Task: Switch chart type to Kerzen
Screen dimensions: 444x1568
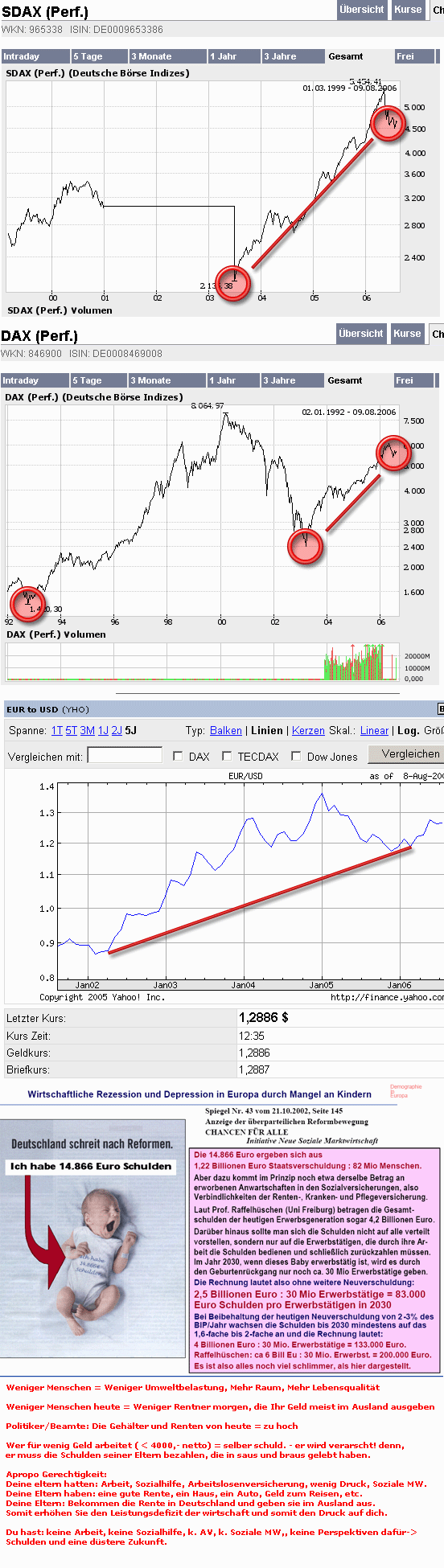Action: pyautogui.click(x=308, y=731)
